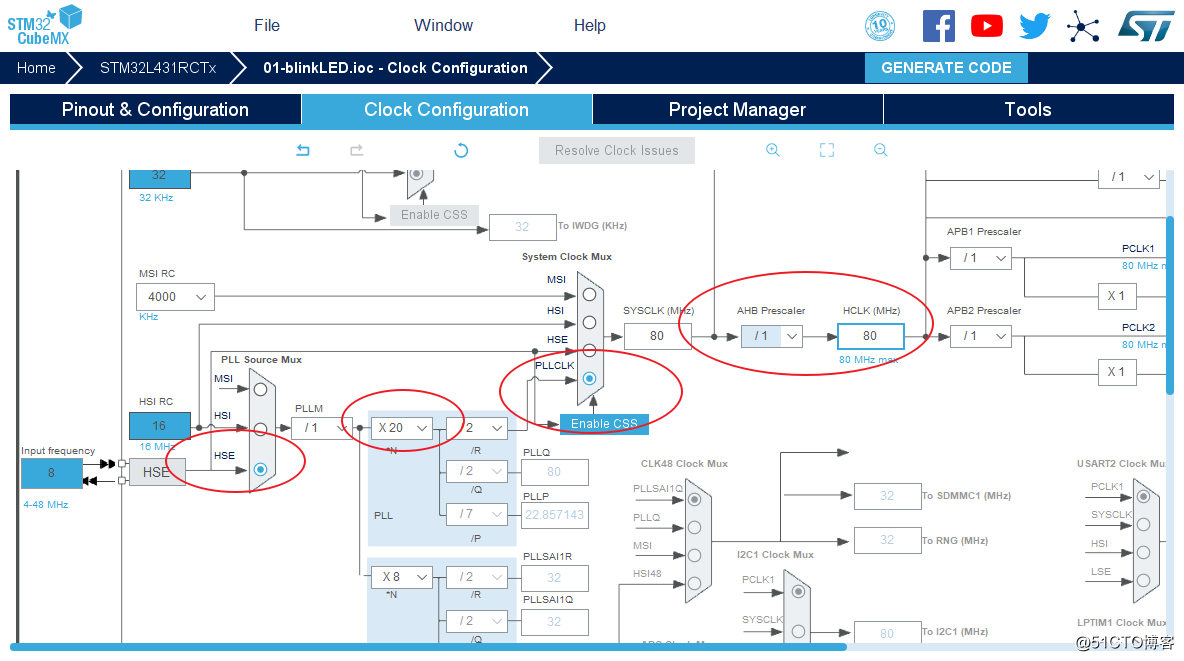Open the APB2 Prescaler dropdown

981,336
